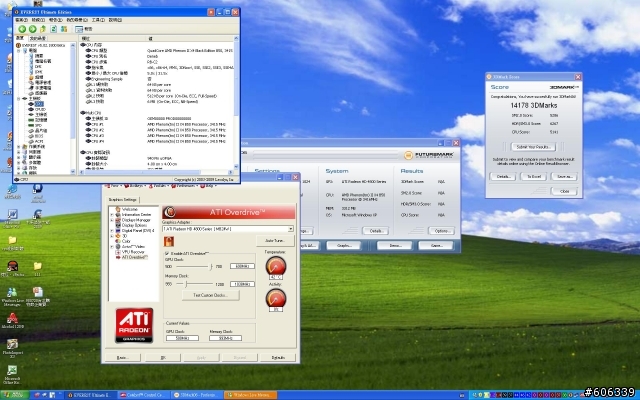Image resolution: width=640 pixels, height=400 pixels.
Task: Switch to Windows Live Messenger taskbar button
Action: [250, 395]
